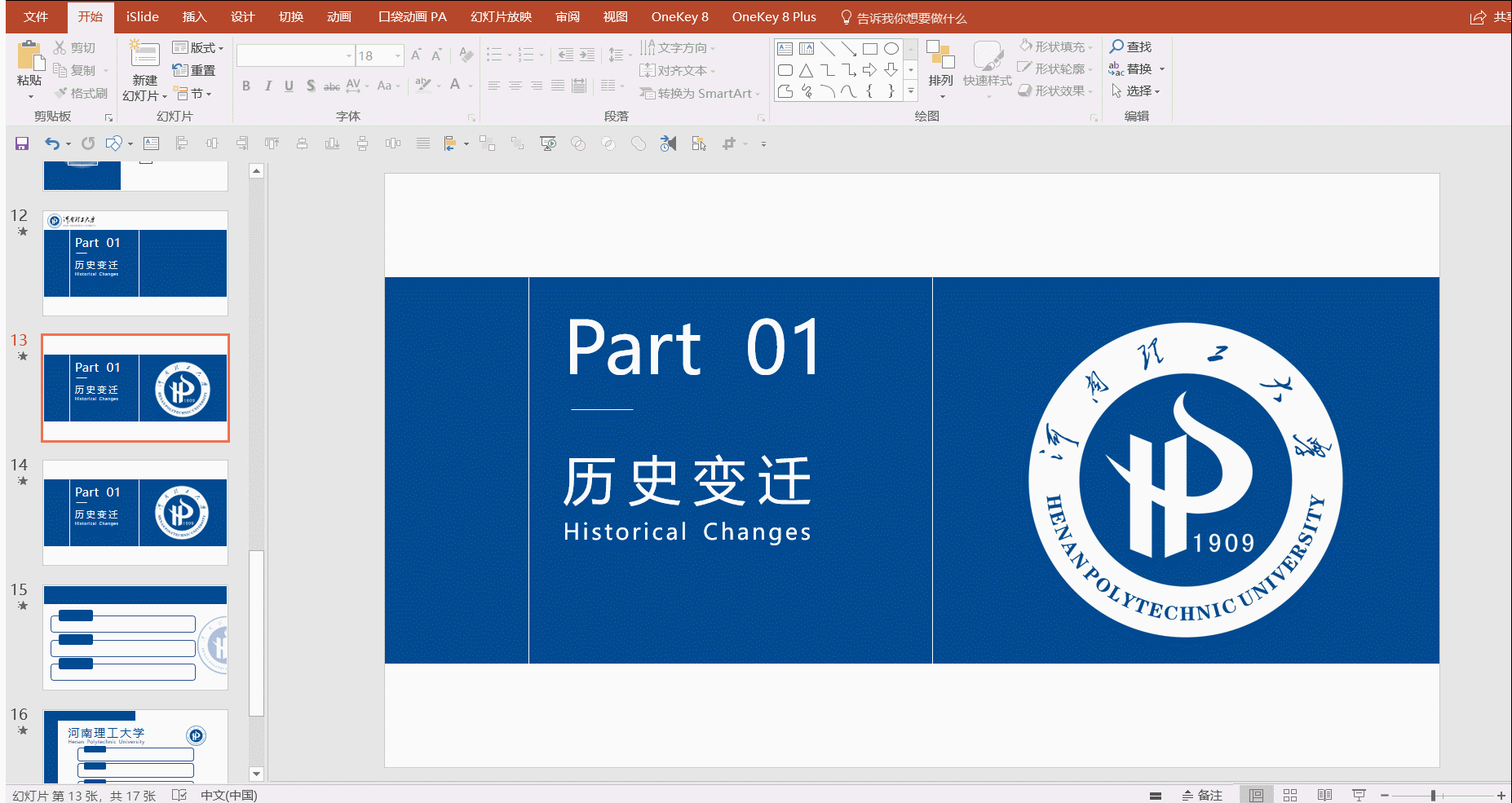Open the font size dropdown
The height and width of the screenshot is (803, 1512).
pos(397,55)
